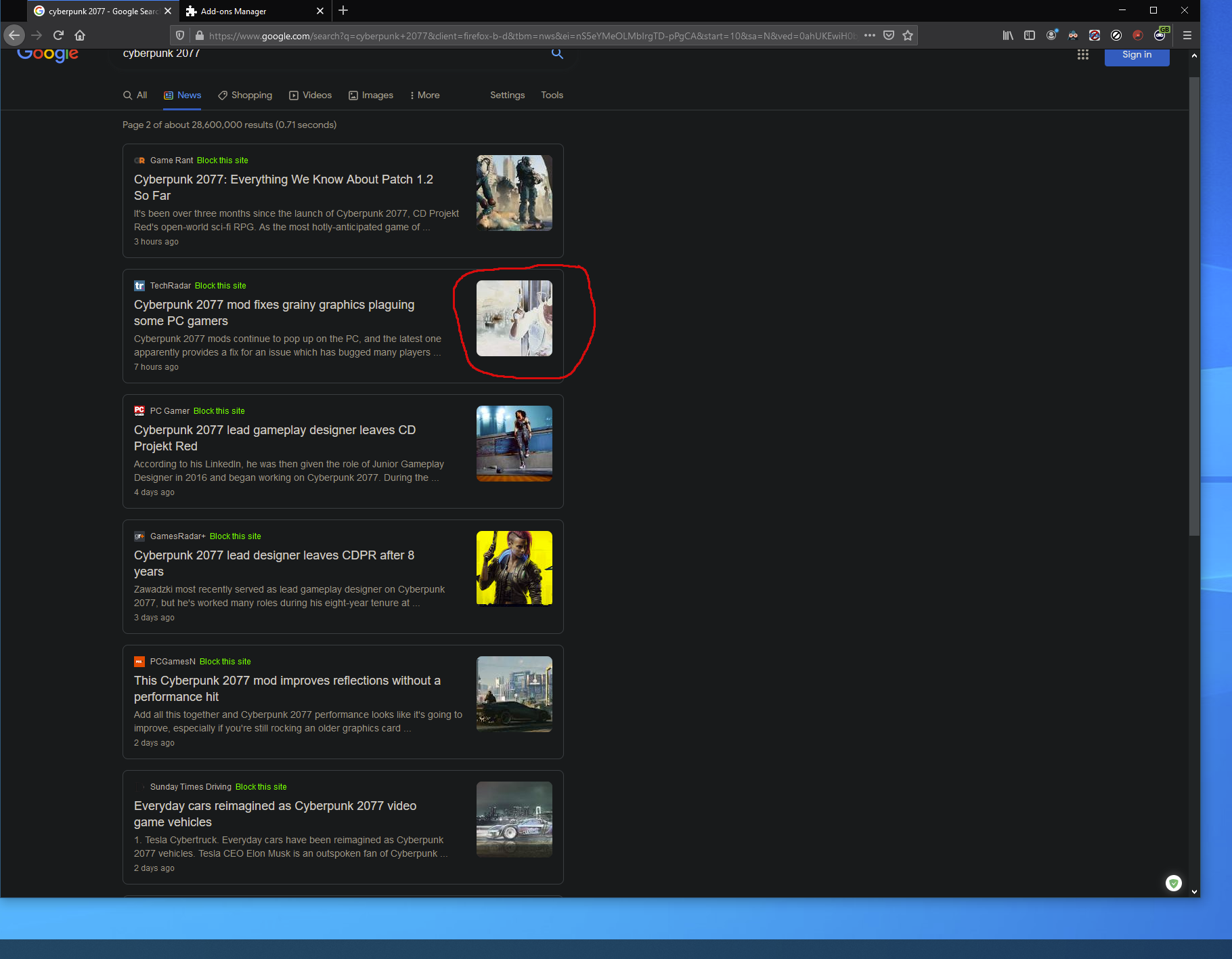Screen dimensions: 1232x959
Task: Open the Pocket save icon in address bar
Action: click(x=889, y=35)
